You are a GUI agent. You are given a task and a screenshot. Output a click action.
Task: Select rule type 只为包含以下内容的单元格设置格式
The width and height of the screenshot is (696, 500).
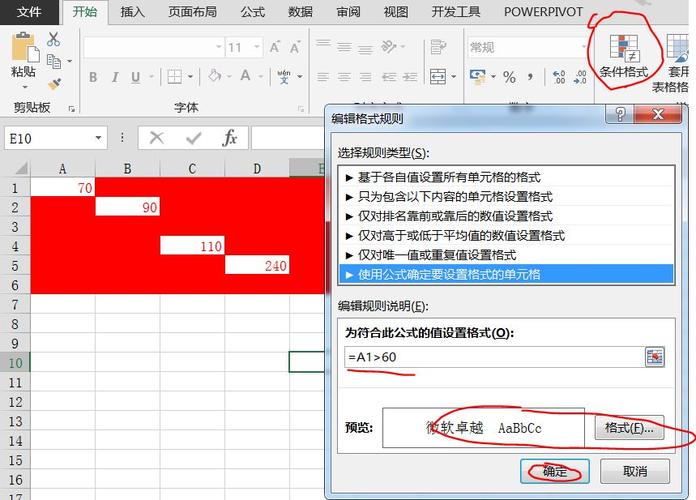click(x=506, y=197)
